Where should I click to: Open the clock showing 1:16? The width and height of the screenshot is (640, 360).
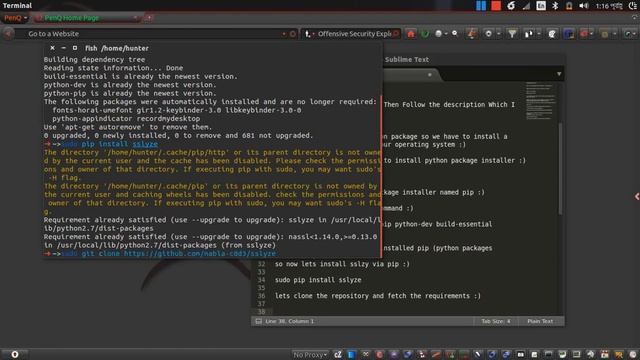click(609, 6)
